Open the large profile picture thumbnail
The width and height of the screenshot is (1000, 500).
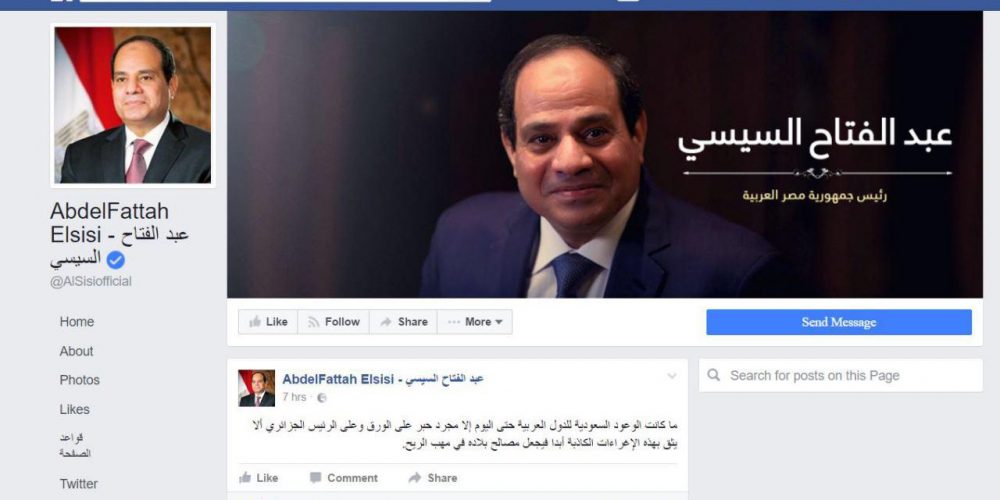coord(133,105)
